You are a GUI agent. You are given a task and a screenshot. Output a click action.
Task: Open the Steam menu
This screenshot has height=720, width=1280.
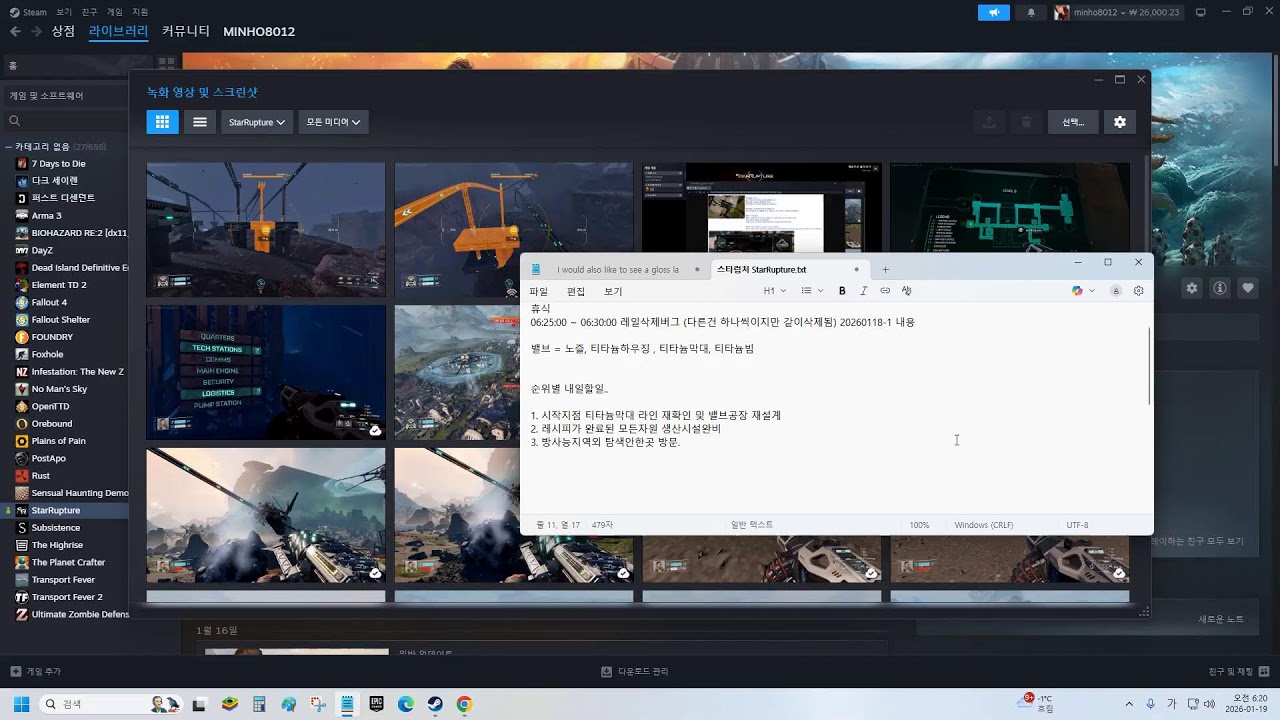coord(28,12)
